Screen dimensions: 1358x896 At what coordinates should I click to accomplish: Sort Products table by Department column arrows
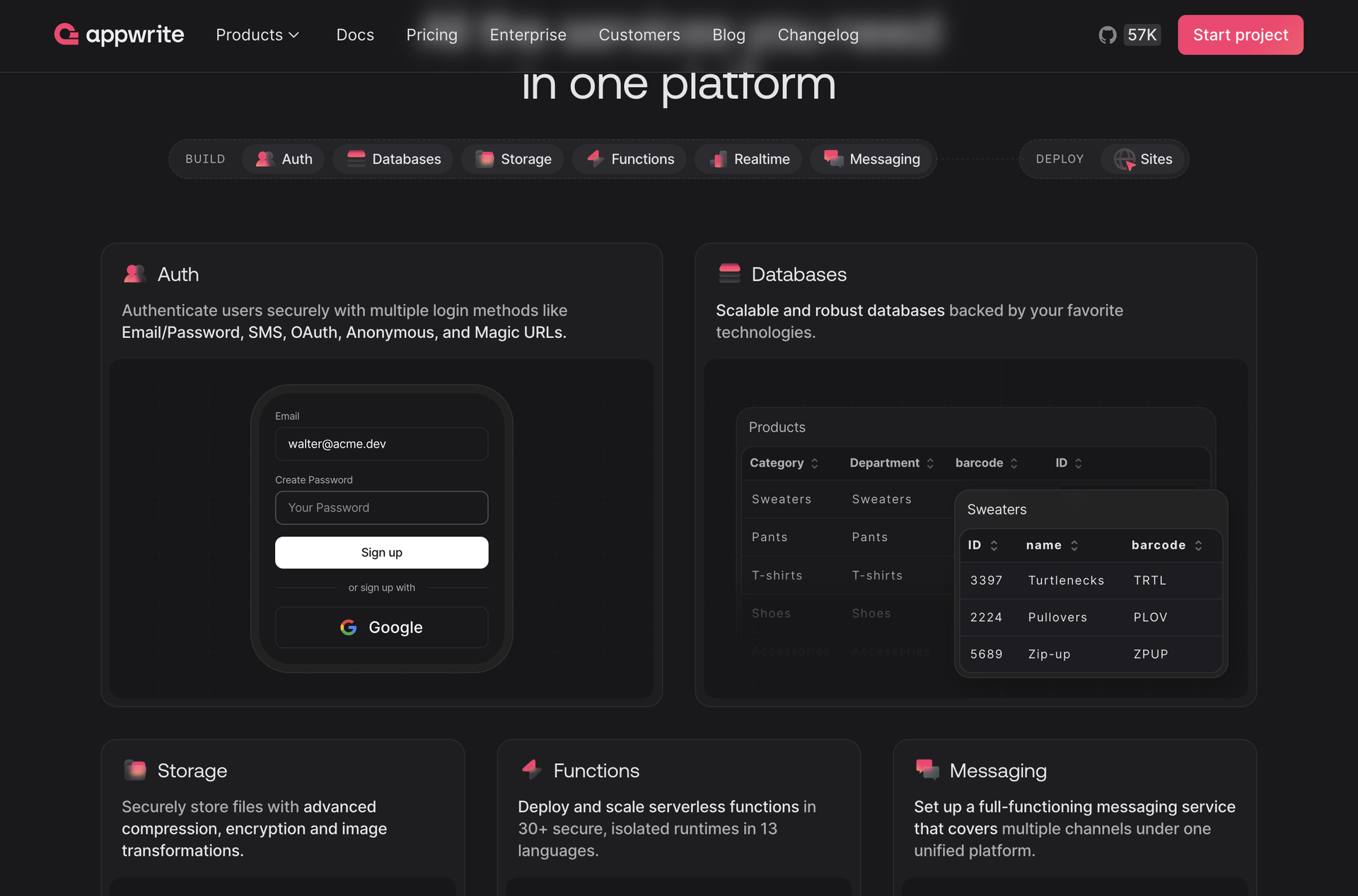coord(930,463)
